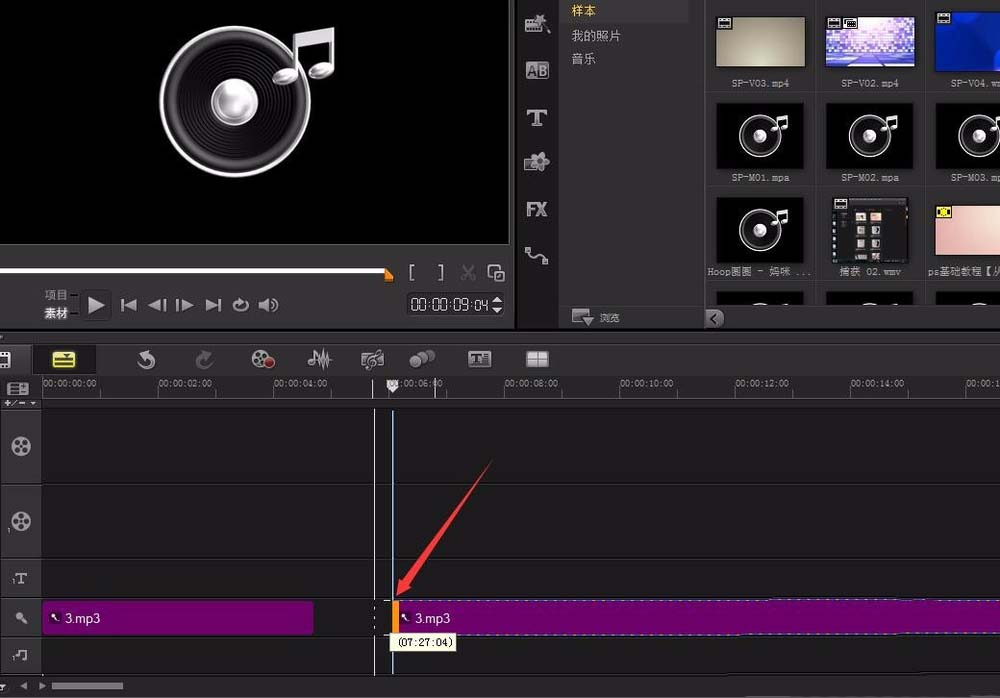
Task: Open the Graphic flower icon library
Action: [537, 162]
